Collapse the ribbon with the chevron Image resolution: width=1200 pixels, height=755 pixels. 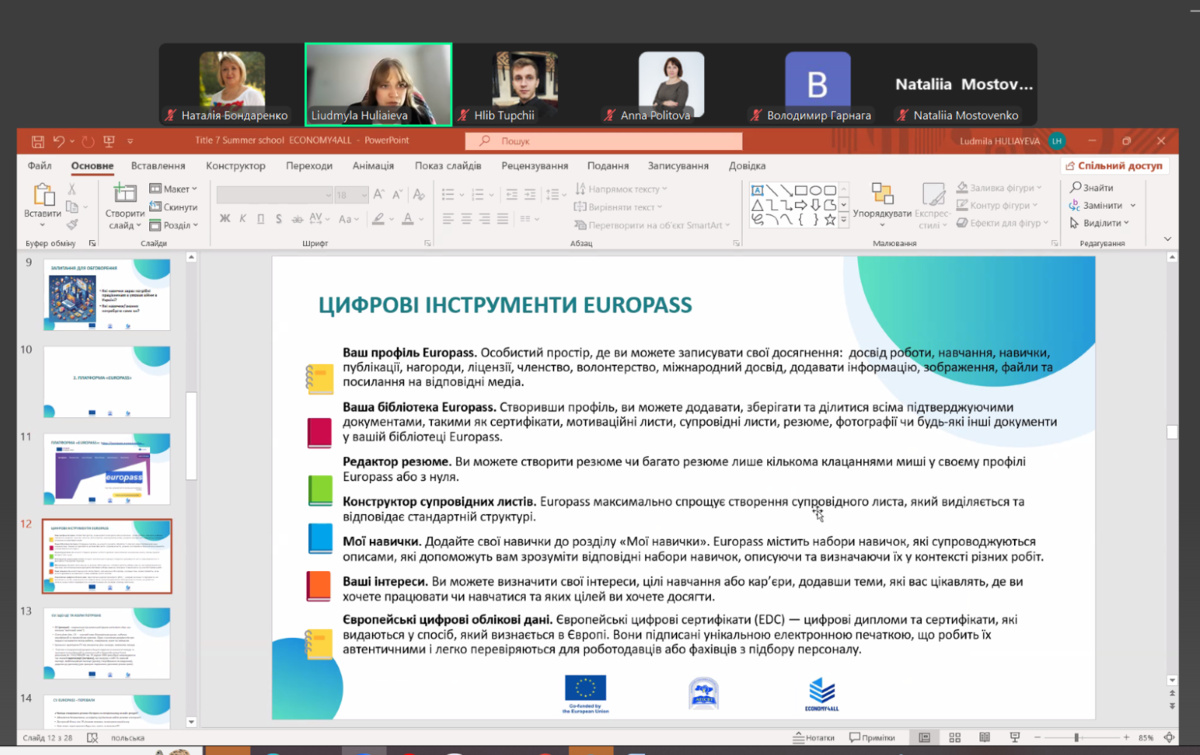pyautogui.click(x=1169, y=239)
